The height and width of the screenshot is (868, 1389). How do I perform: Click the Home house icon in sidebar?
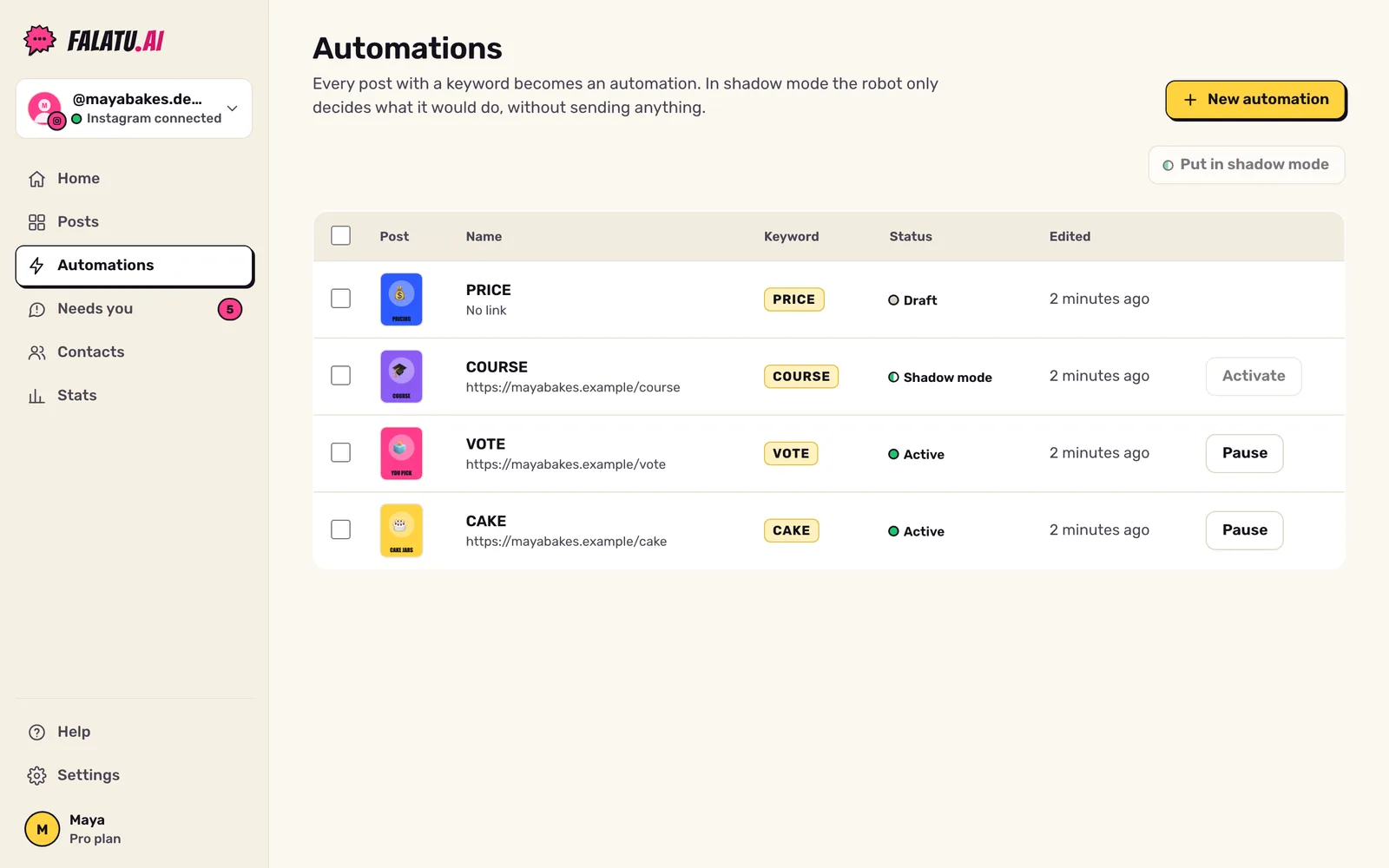tap(36, 179)
